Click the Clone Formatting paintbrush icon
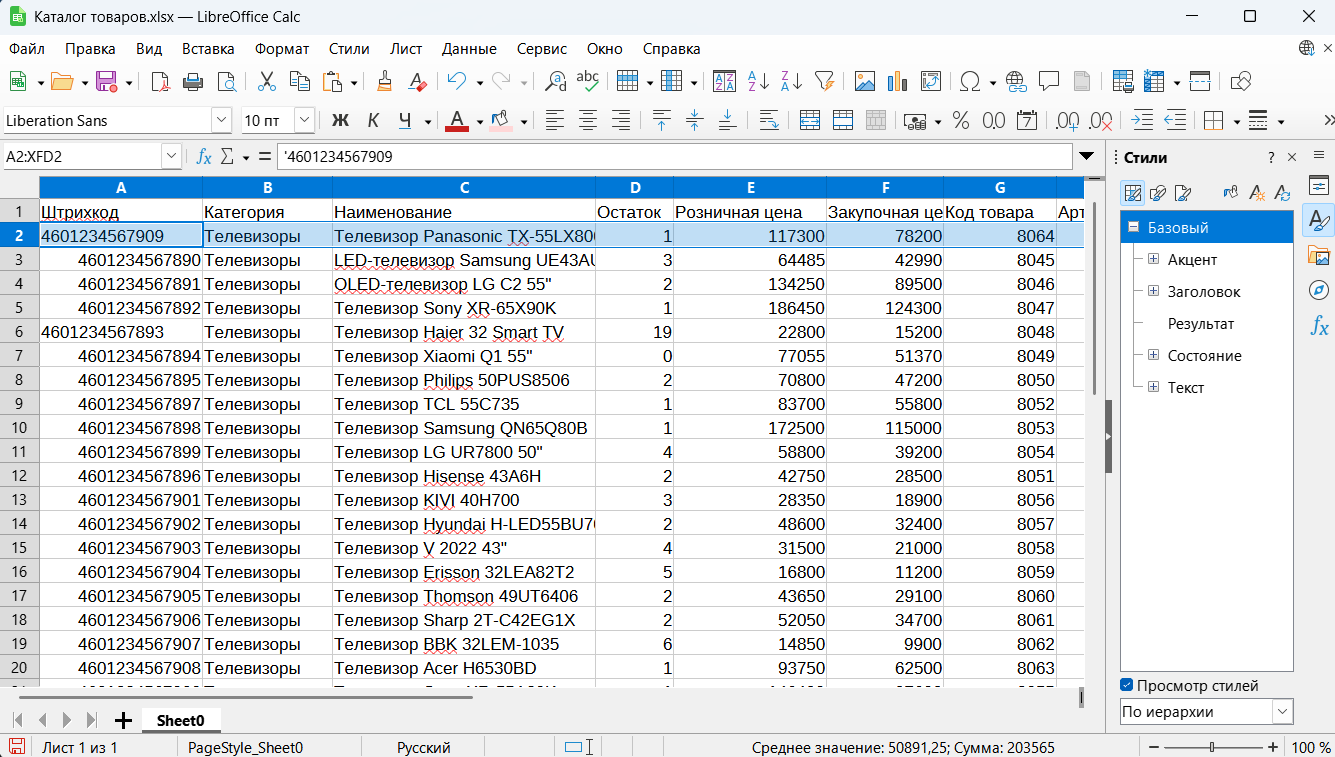Image resolution: width=1335 pixels, height=757 pixels. click(384, 82)
